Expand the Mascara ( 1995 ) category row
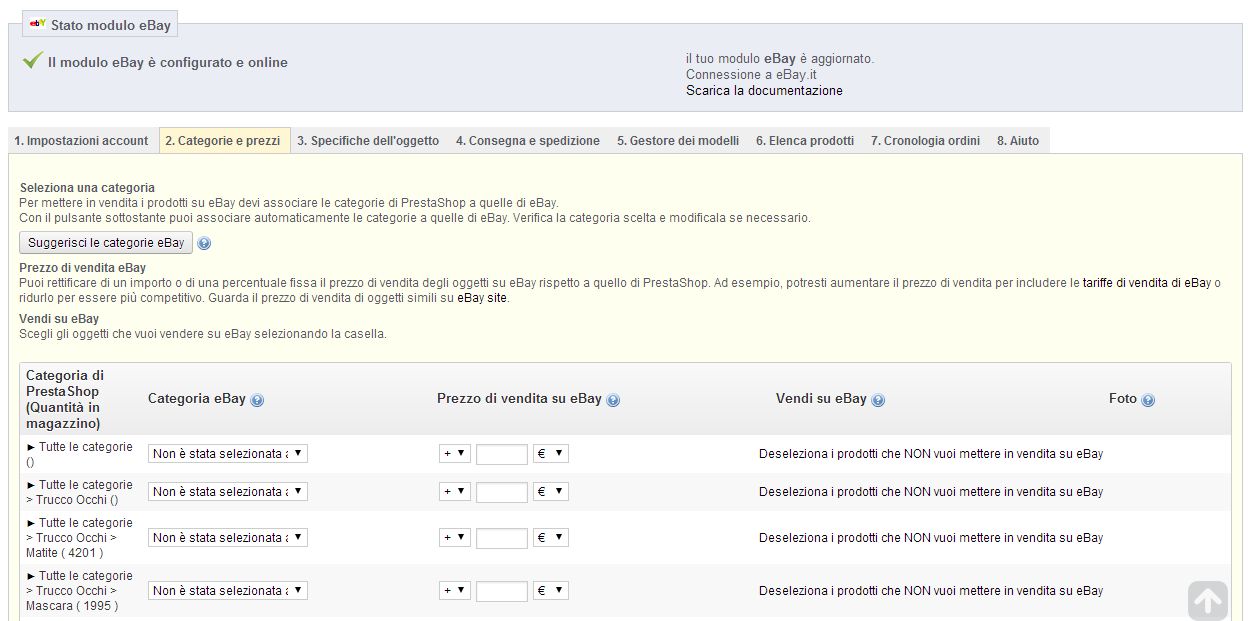Image resolution: width=1249 pixels, height=621 pixels. tap(31, 576)
